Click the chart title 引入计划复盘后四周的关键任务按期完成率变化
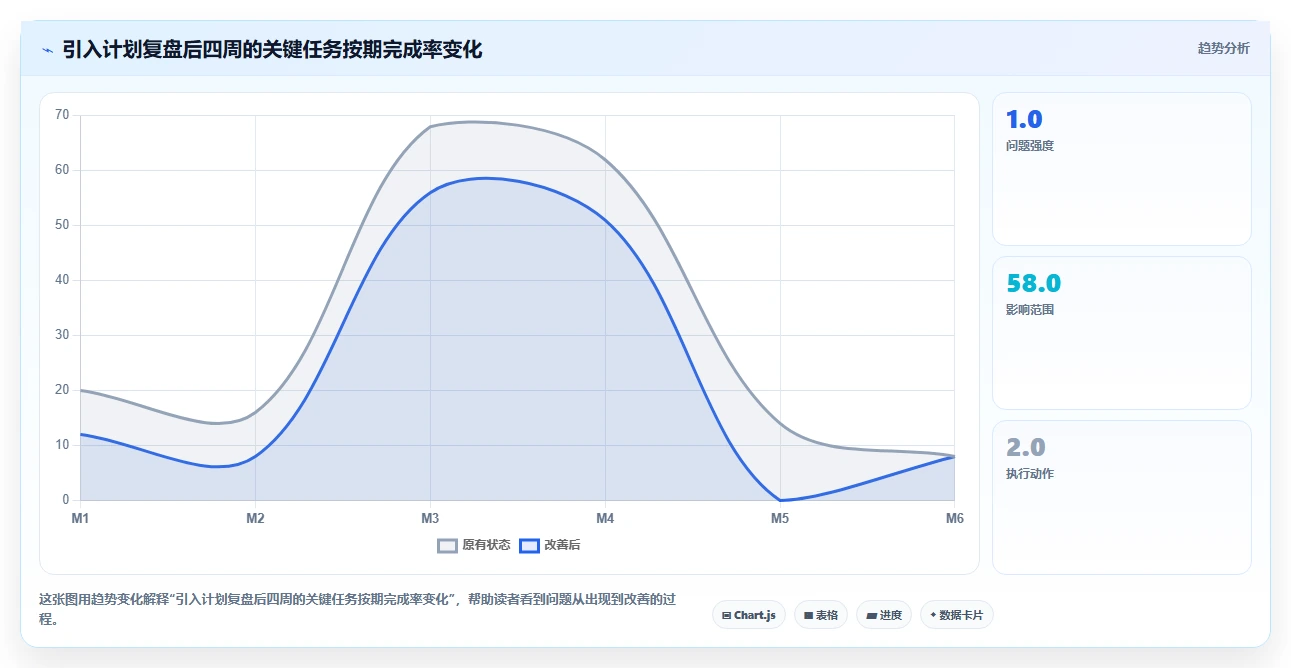Screen dimensions: 1291x668 272,49
